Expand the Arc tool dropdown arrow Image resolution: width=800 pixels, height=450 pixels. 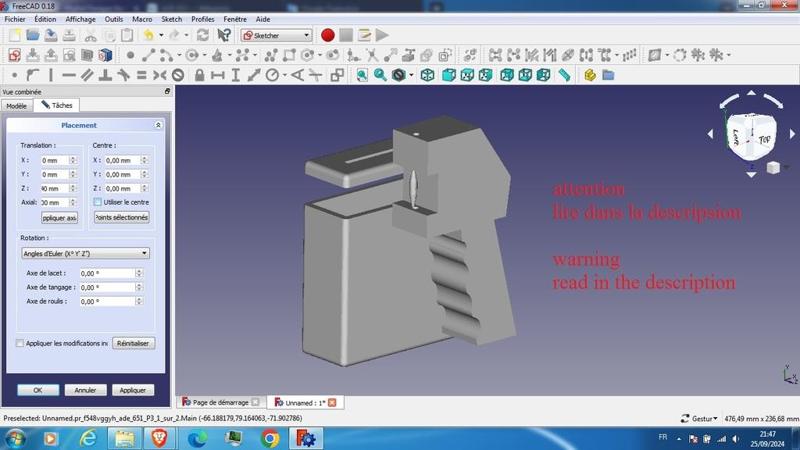pos(179,55)
